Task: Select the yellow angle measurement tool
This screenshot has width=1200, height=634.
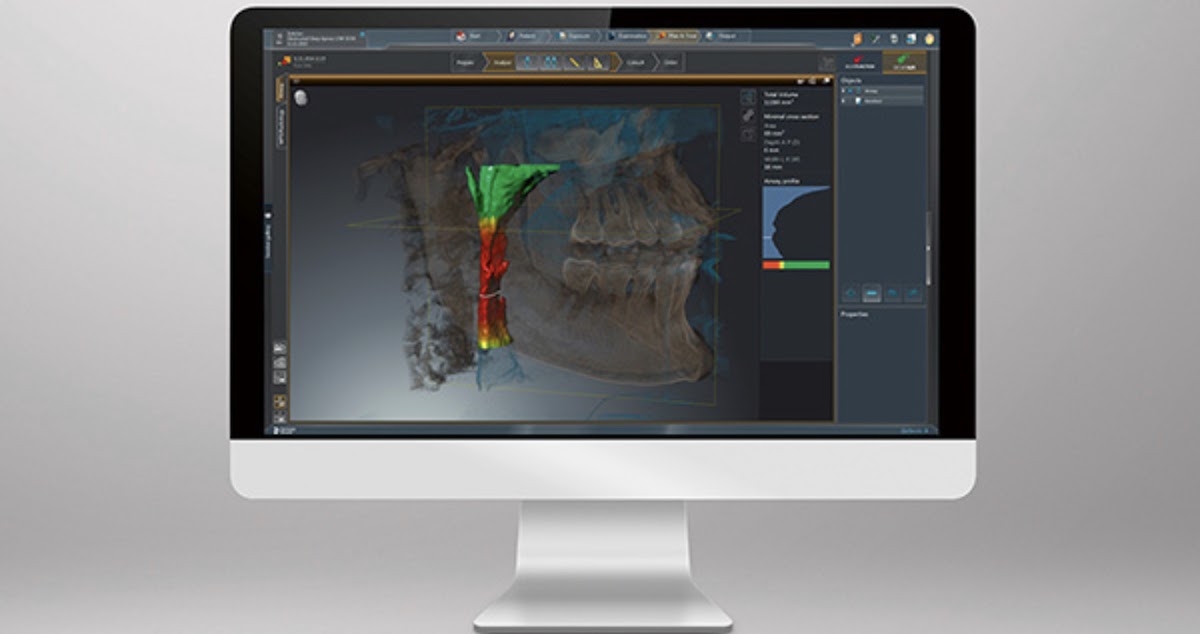Action: [598, 63]
